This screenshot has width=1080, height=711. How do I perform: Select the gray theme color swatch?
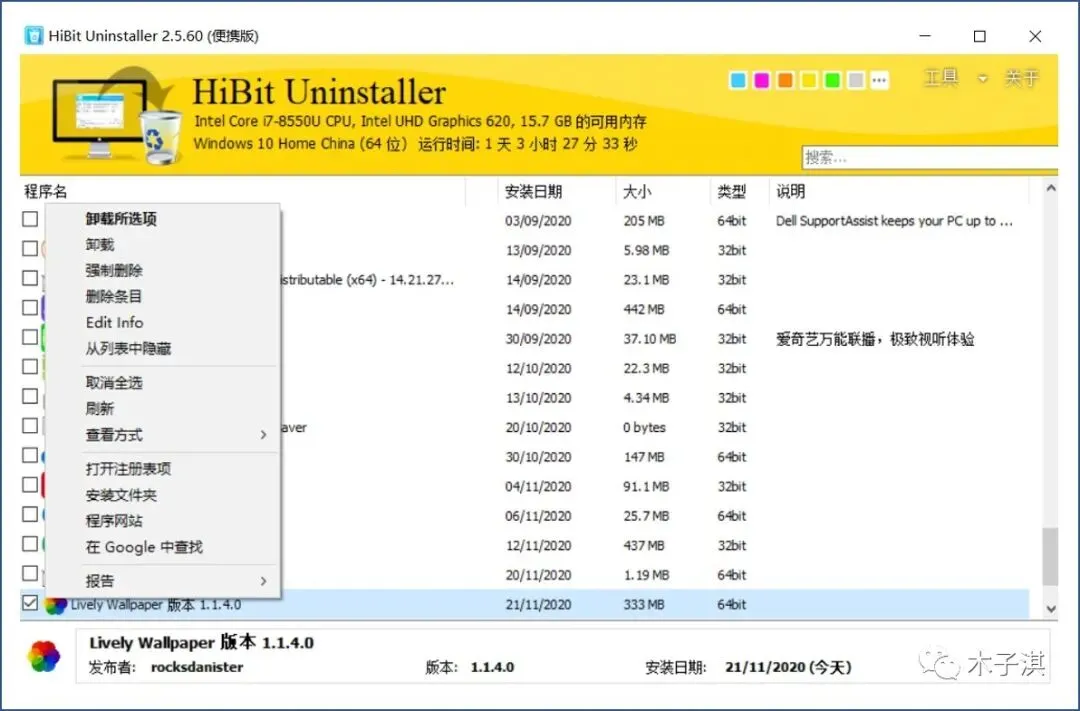pos(855,81)
